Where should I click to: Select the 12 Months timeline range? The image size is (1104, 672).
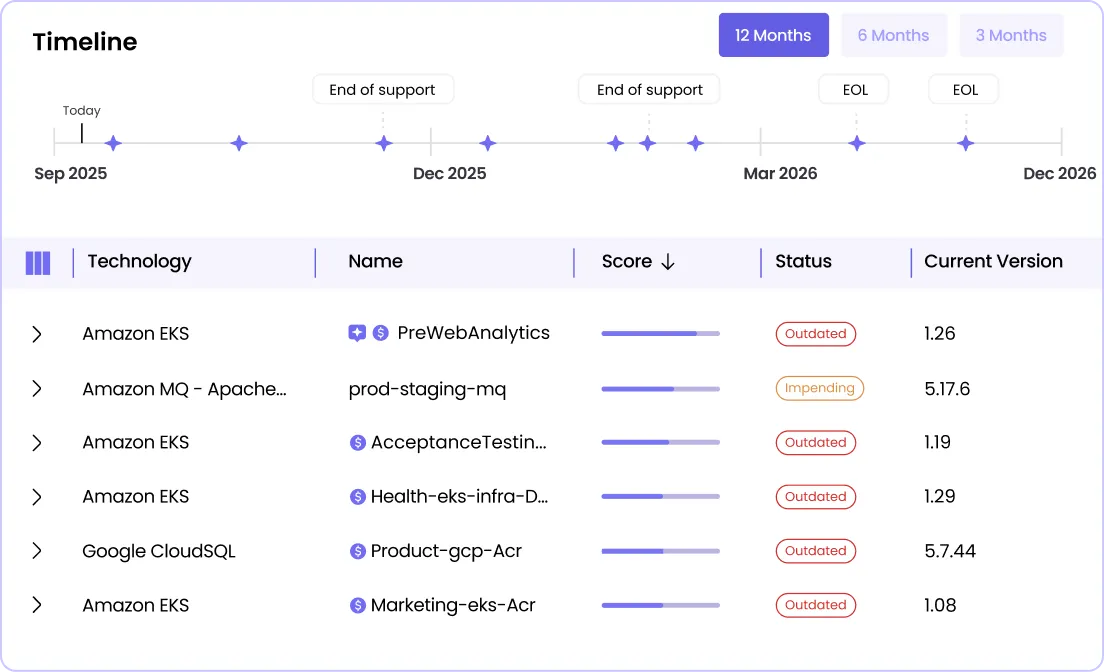pyautogui.click(x=773, y=36)
